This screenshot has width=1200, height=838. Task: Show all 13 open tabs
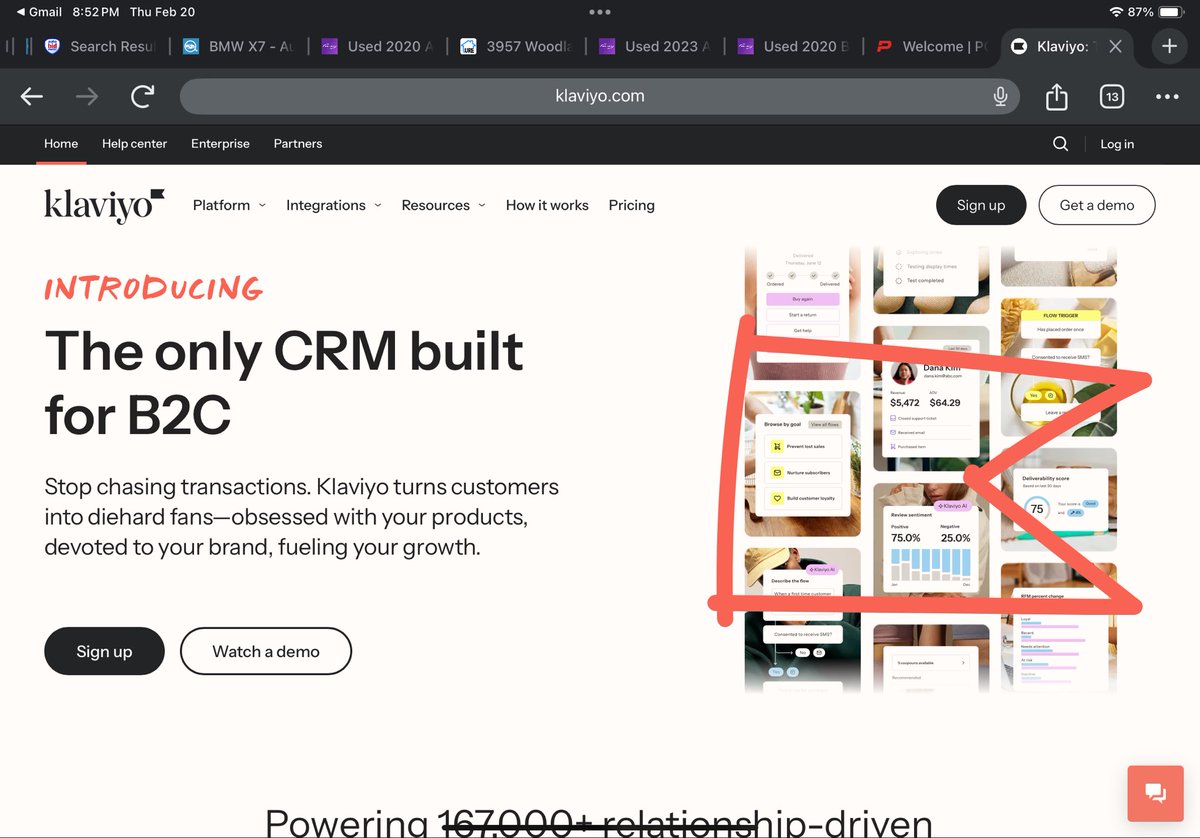coord(1111,96)
